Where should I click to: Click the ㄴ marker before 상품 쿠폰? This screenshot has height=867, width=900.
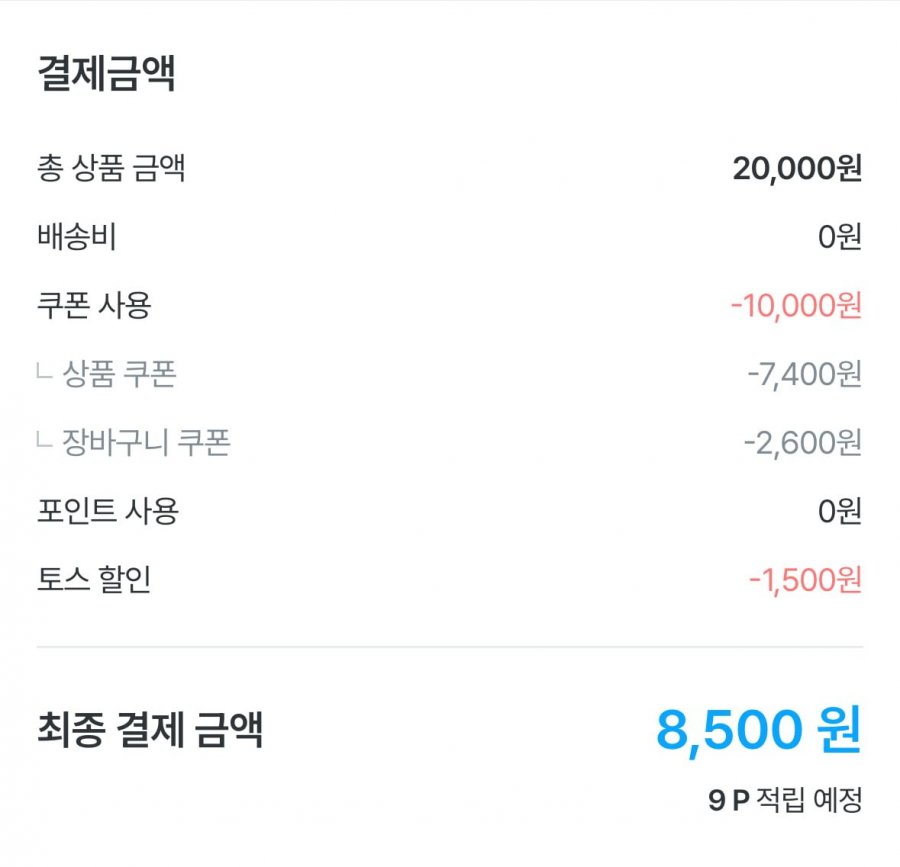[45, 375]
